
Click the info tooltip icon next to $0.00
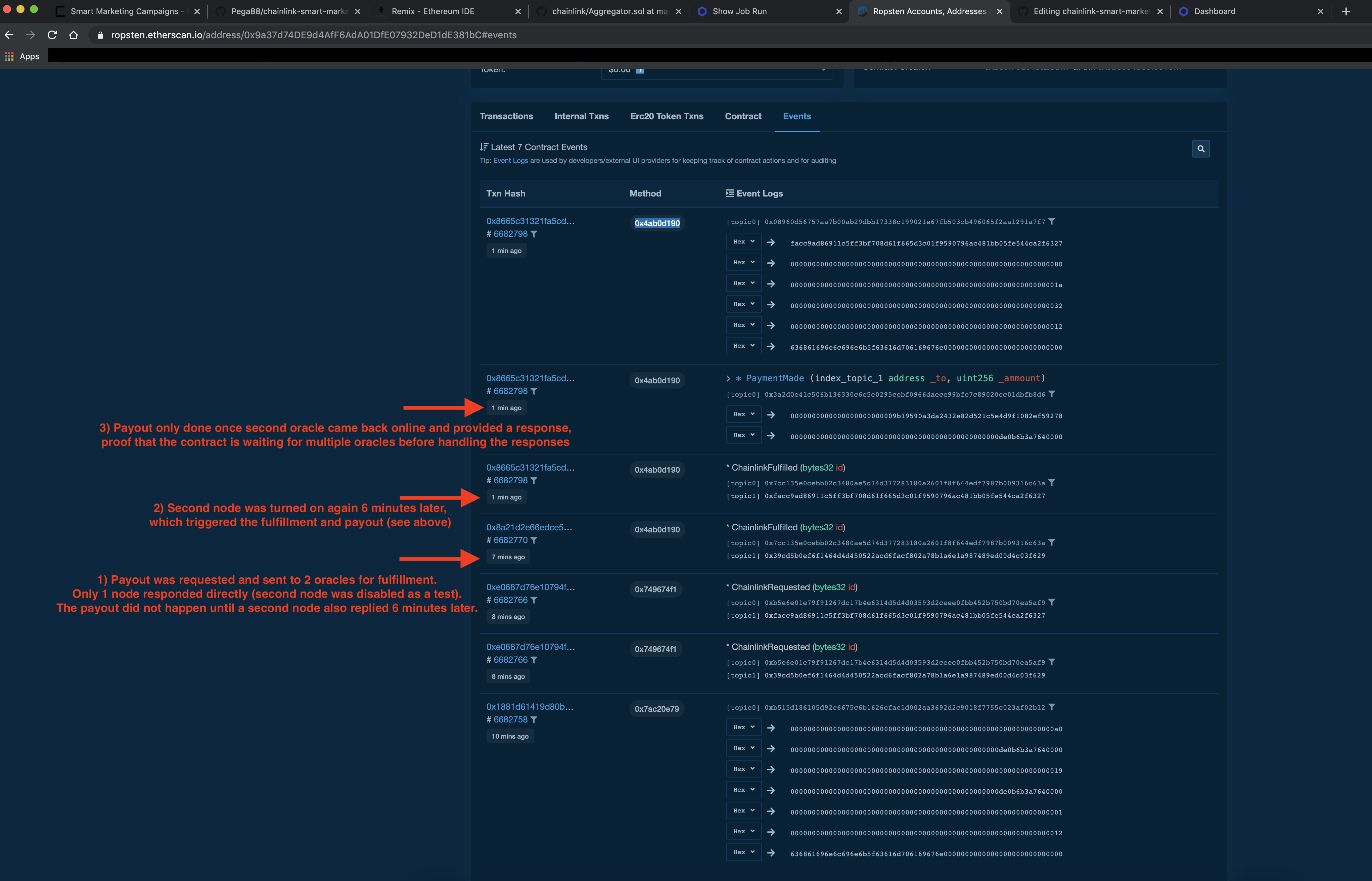(641, 70)
